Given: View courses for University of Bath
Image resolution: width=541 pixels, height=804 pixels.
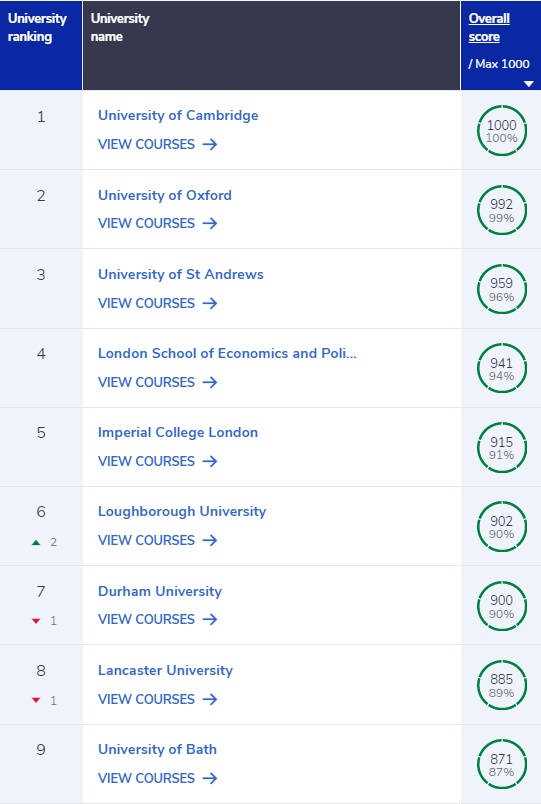Looking at the screenshot, I should 157,778.
